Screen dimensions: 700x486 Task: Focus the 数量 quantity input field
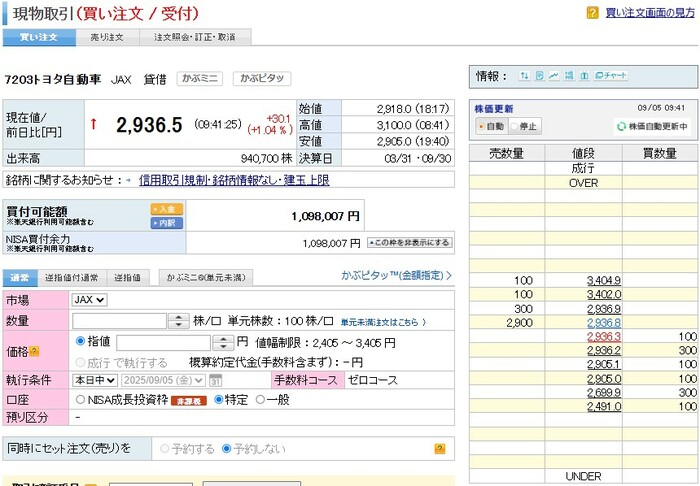coord(120,321)
